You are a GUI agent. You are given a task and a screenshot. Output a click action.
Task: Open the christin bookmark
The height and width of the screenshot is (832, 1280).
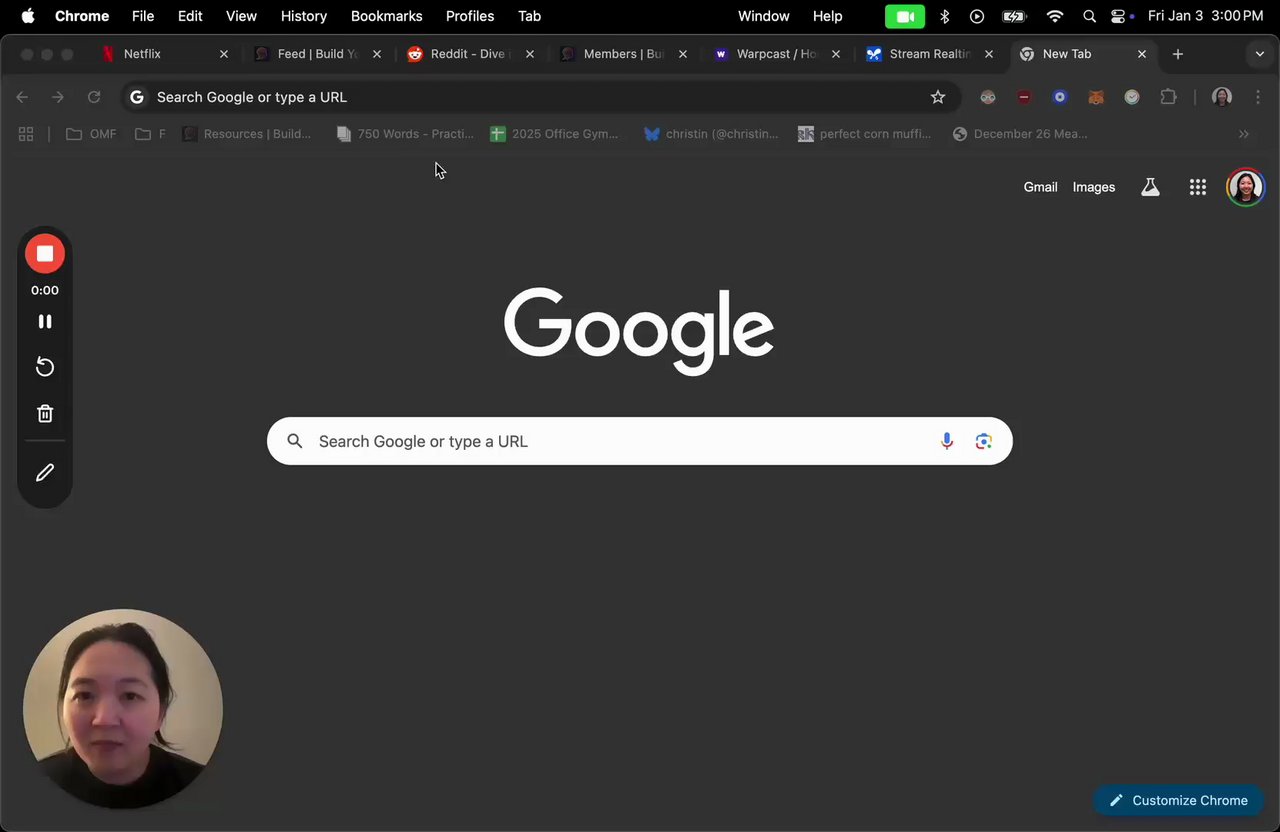click(711, 134)
